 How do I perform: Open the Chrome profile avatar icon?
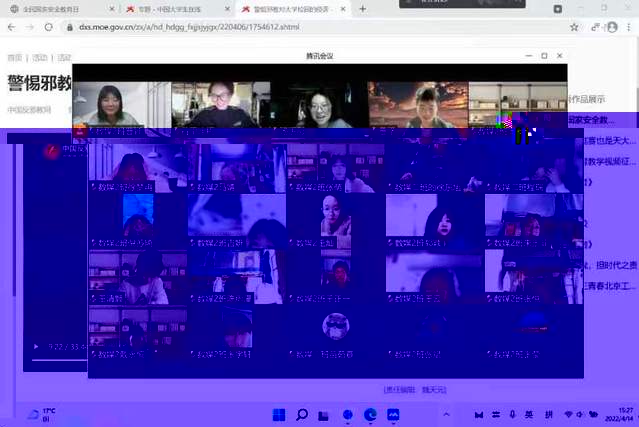point(612,27)
